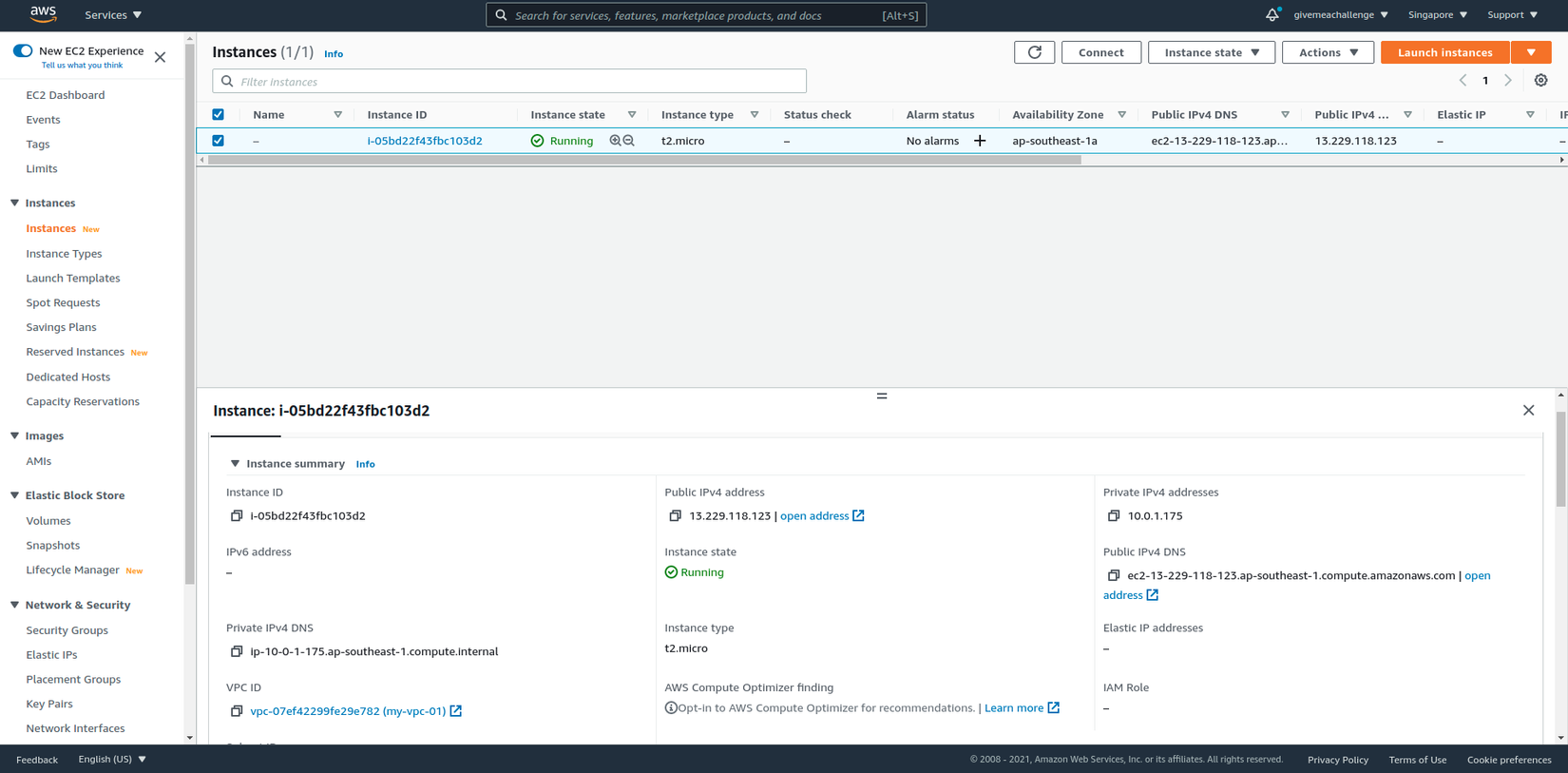Collapse the Elastic Block Store sidebar section
1568x773 pixels.
(x=14, y=495)
